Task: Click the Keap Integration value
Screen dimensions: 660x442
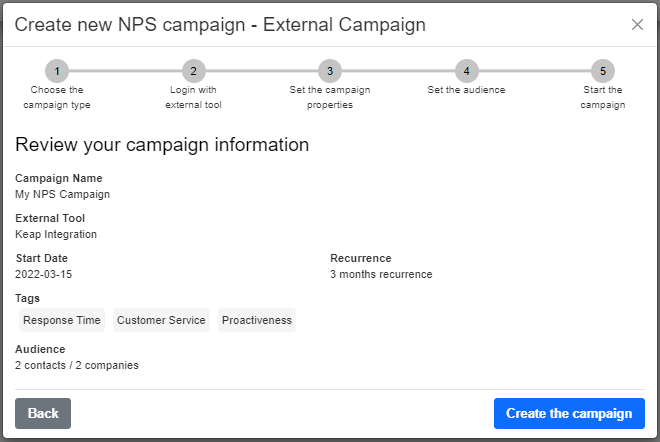Action: pyautogui.click(x=56, y=234)
